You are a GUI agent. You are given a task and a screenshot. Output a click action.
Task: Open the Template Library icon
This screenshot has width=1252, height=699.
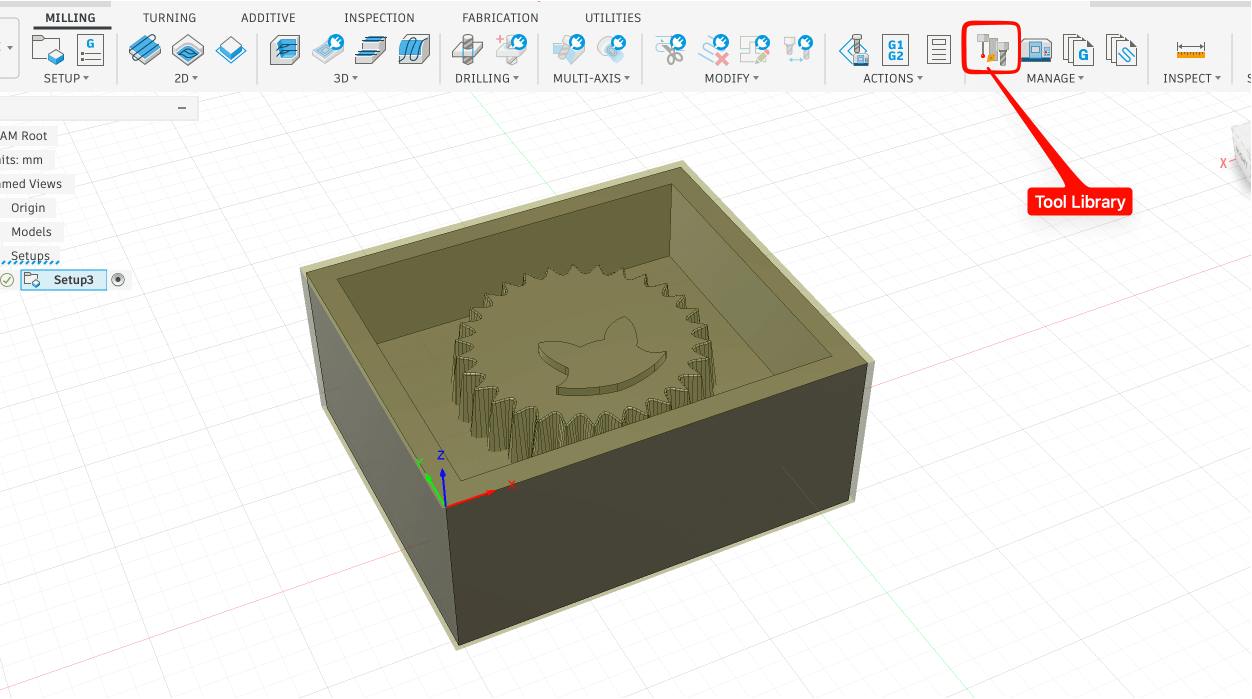click(1122, 49)
